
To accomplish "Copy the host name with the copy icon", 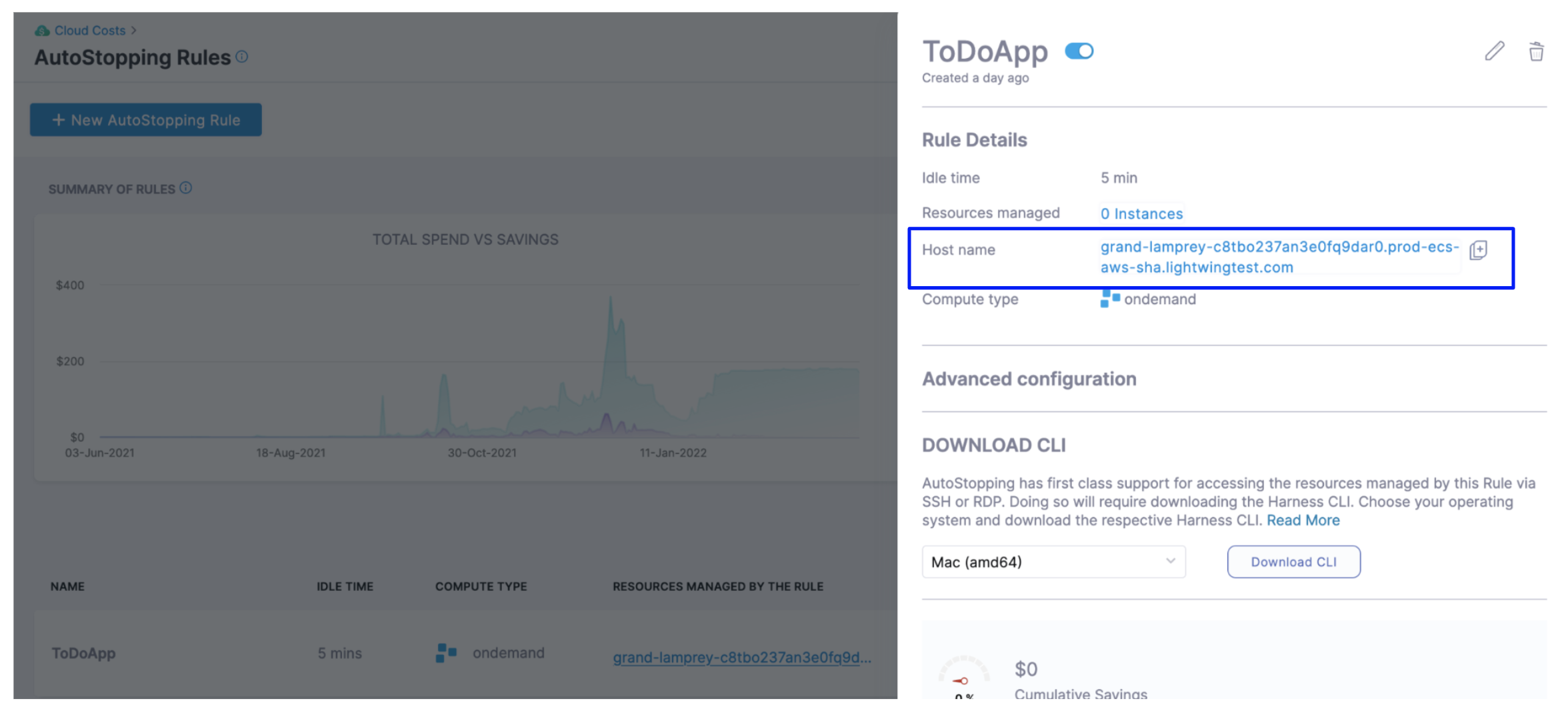I will coord(1478,250).
